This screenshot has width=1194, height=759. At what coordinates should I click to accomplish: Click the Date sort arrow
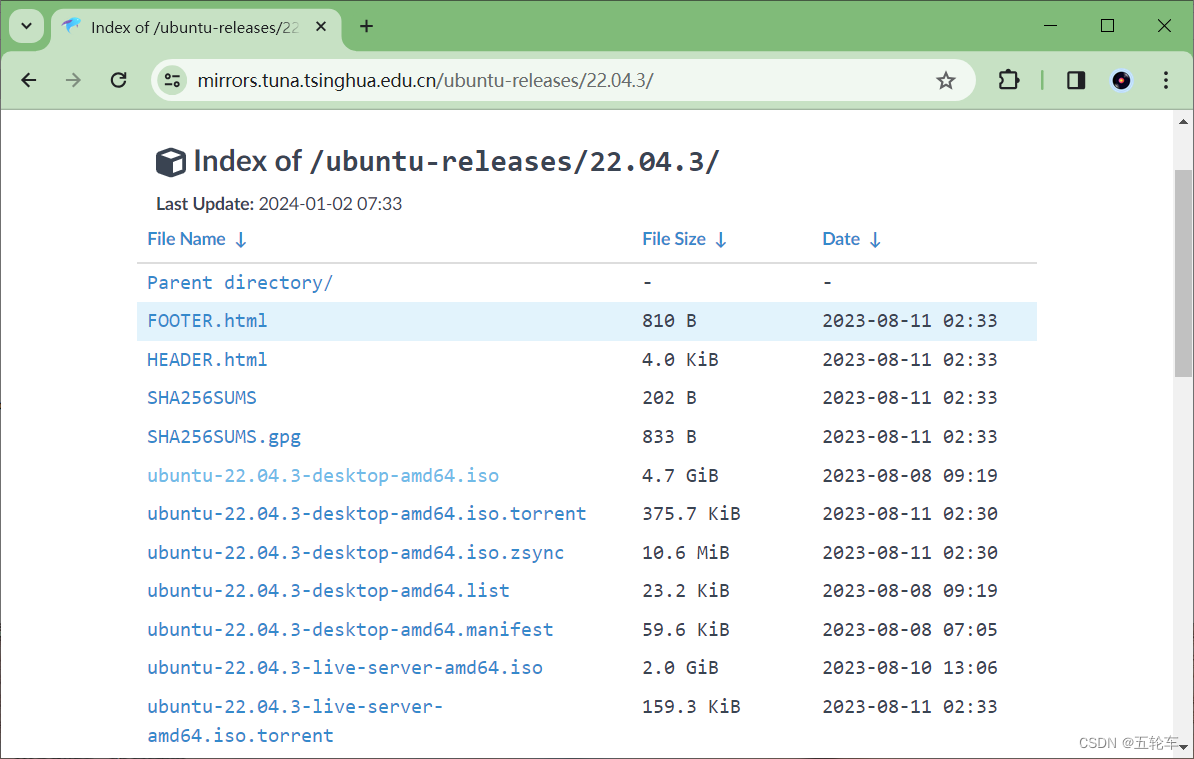tap(875, 240)
